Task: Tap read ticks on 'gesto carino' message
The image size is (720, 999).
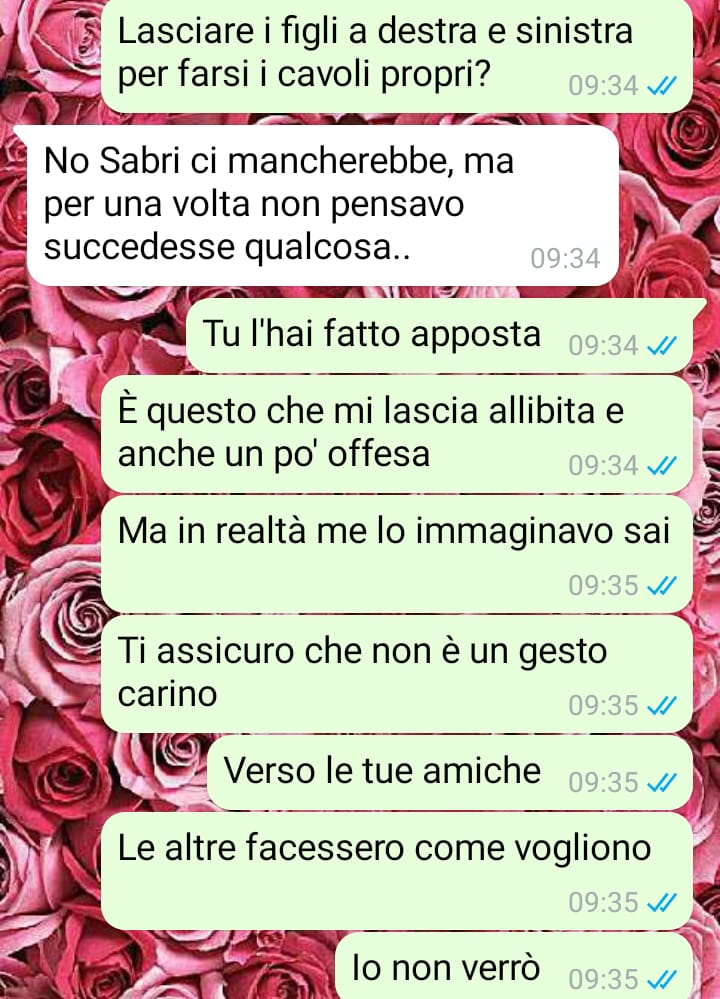Action: pos(661,705)
